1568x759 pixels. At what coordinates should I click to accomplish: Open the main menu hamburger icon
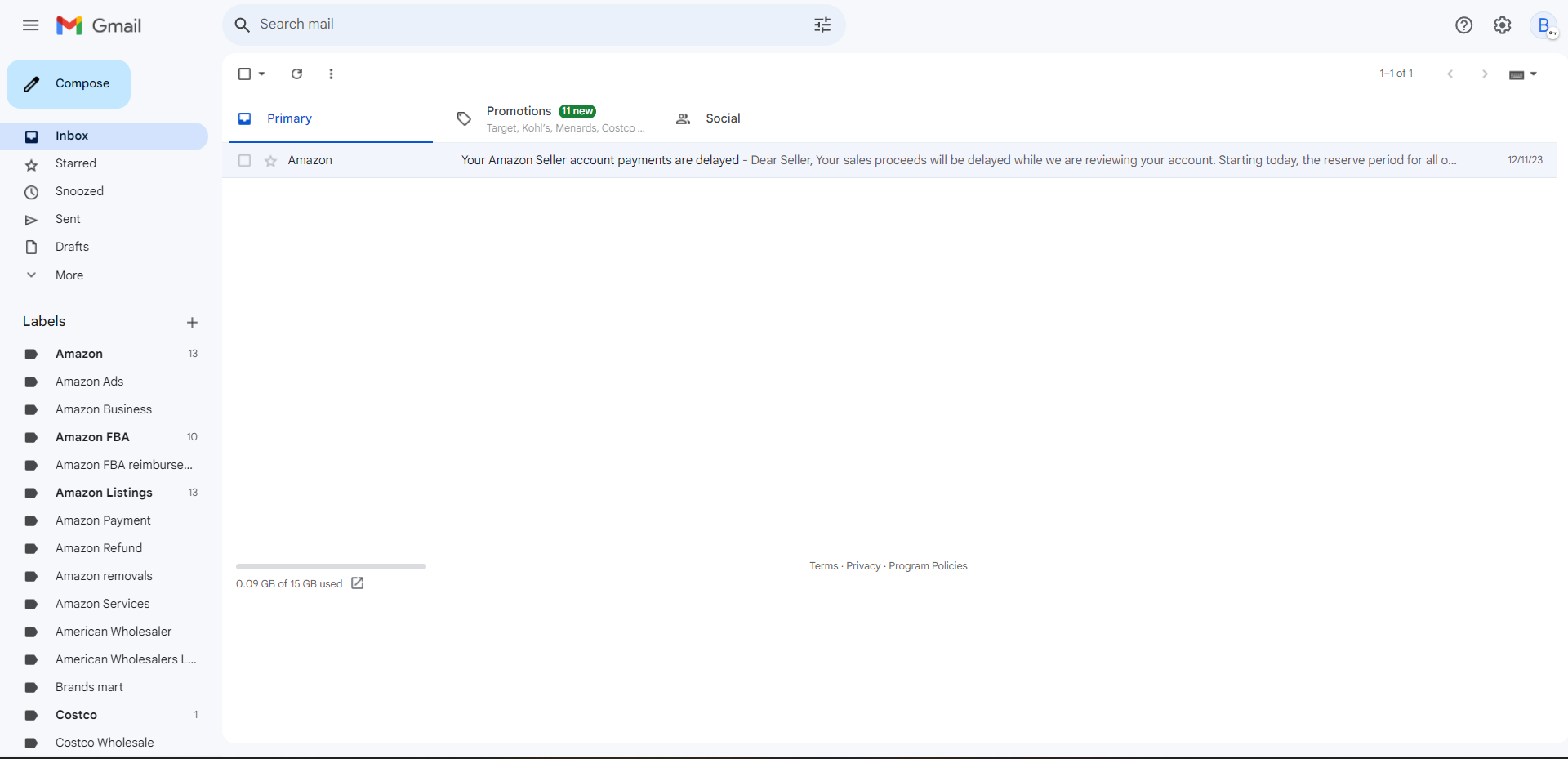31,25
